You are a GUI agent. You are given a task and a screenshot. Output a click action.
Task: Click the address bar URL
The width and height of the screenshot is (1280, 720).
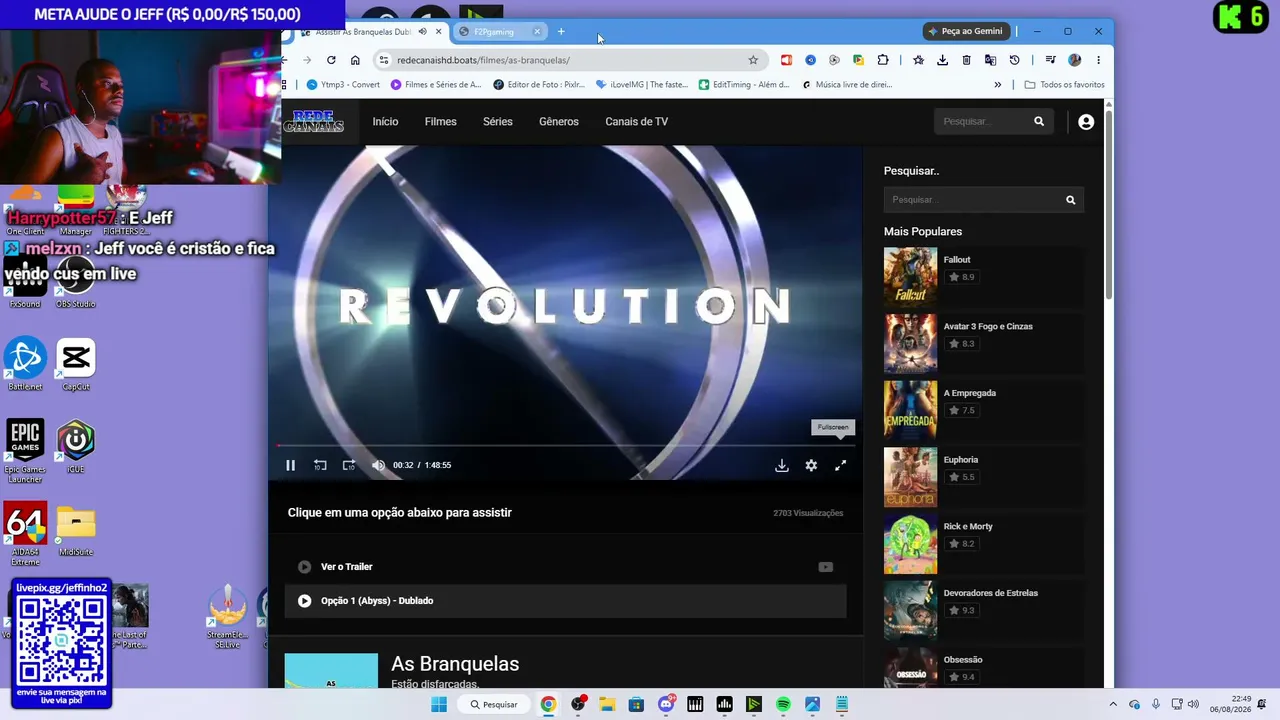click(483, 60)
